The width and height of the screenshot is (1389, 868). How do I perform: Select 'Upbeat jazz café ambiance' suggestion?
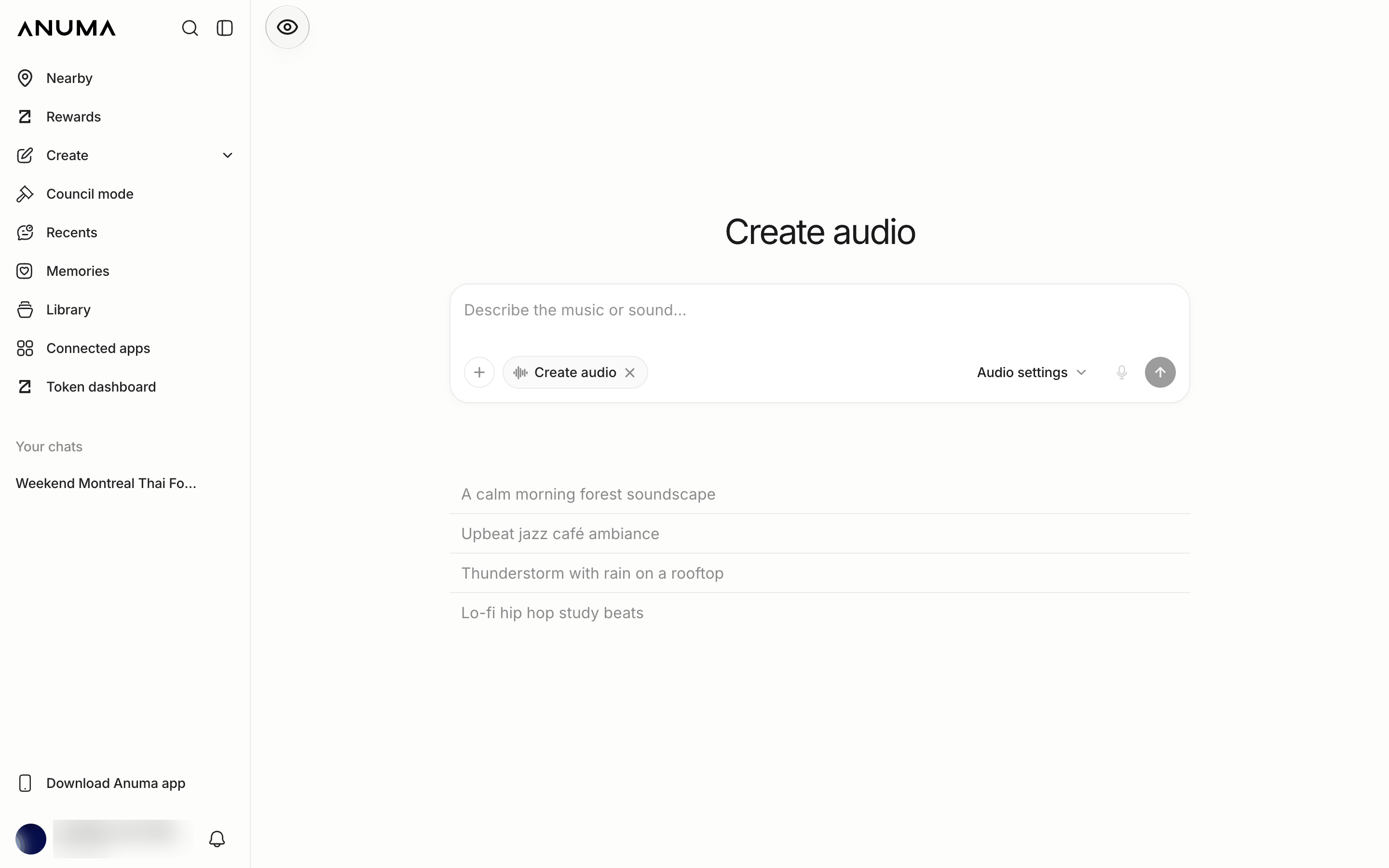(819, 534)
